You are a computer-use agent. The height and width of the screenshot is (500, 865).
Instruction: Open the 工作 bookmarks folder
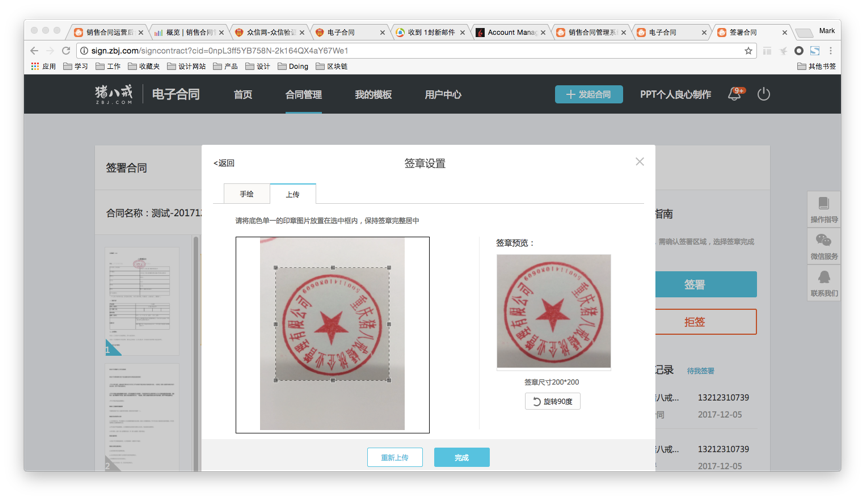coord(108,66)
